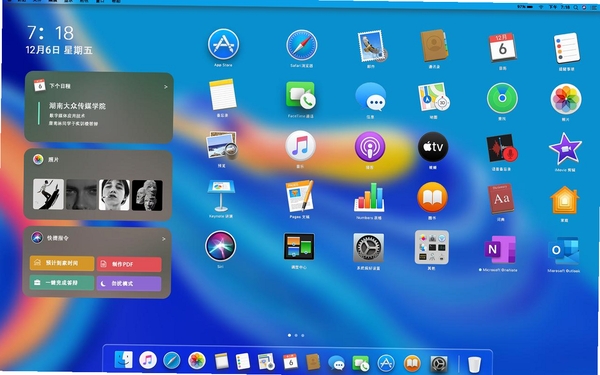Open the calendar widget's date icon
The height and width of the screenshot is (375, 600).
(40, 85)
